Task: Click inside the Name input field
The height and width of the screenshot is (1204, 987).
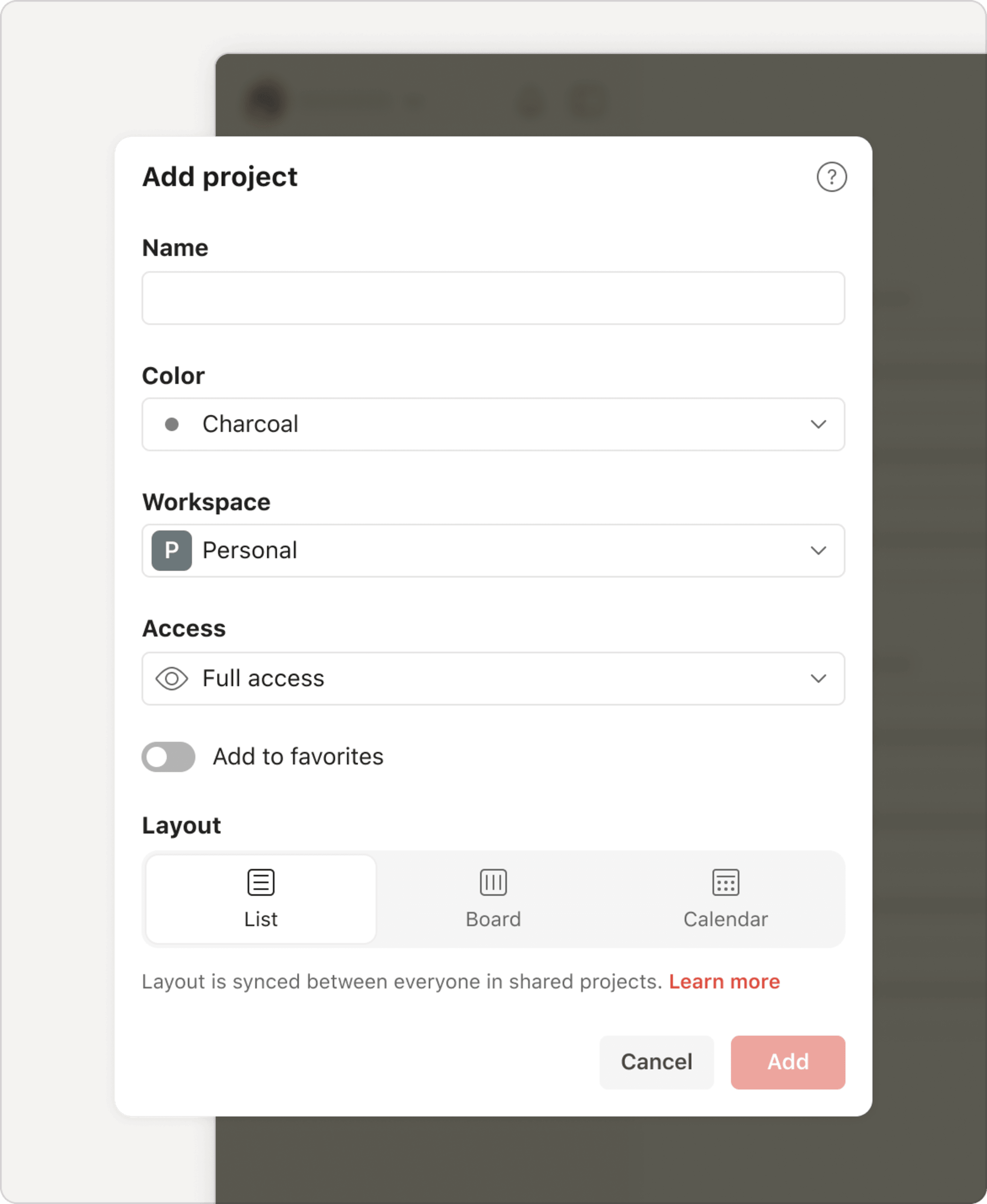Action: (x=492, y=298)
